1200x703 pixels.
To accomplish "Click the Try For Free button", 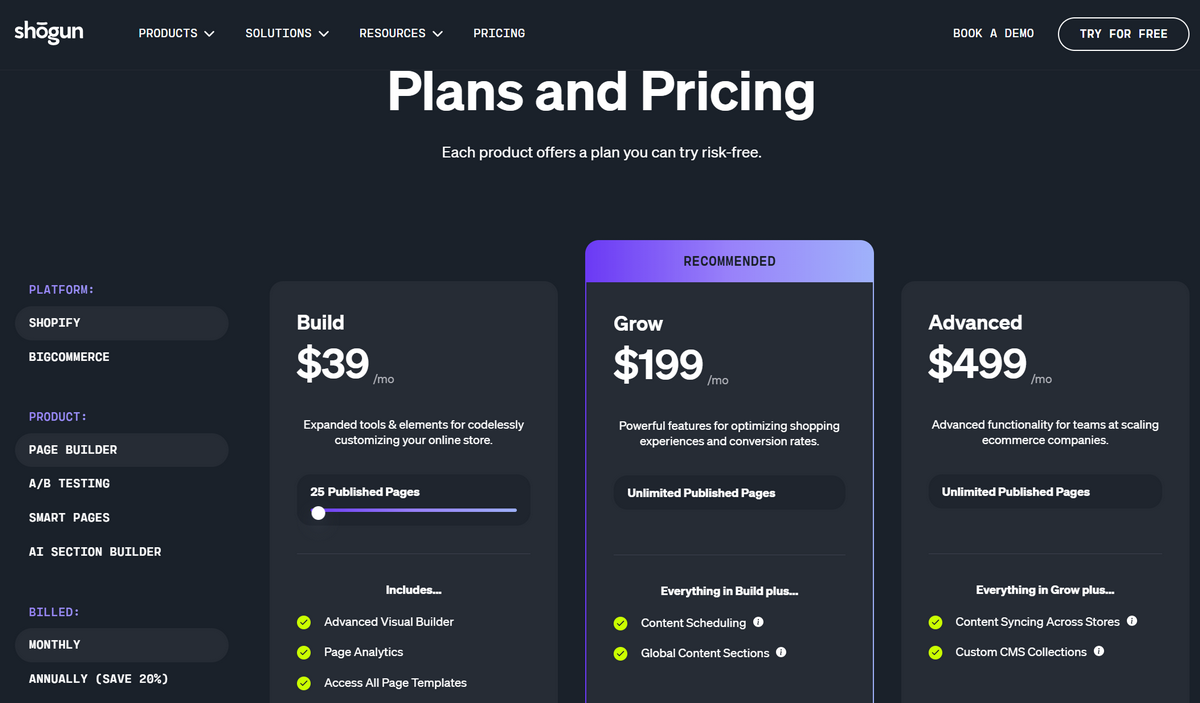I will tap(1123, 33).
